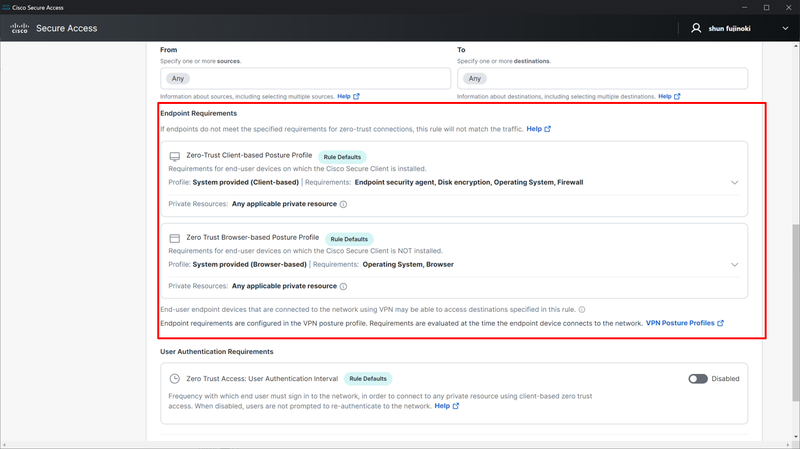Image resolution: width=800 pixels, height=449 pixels.
Task: Toggle the User Authentication Interval switch
Action: pyautogui.click(x=698, y=379)
